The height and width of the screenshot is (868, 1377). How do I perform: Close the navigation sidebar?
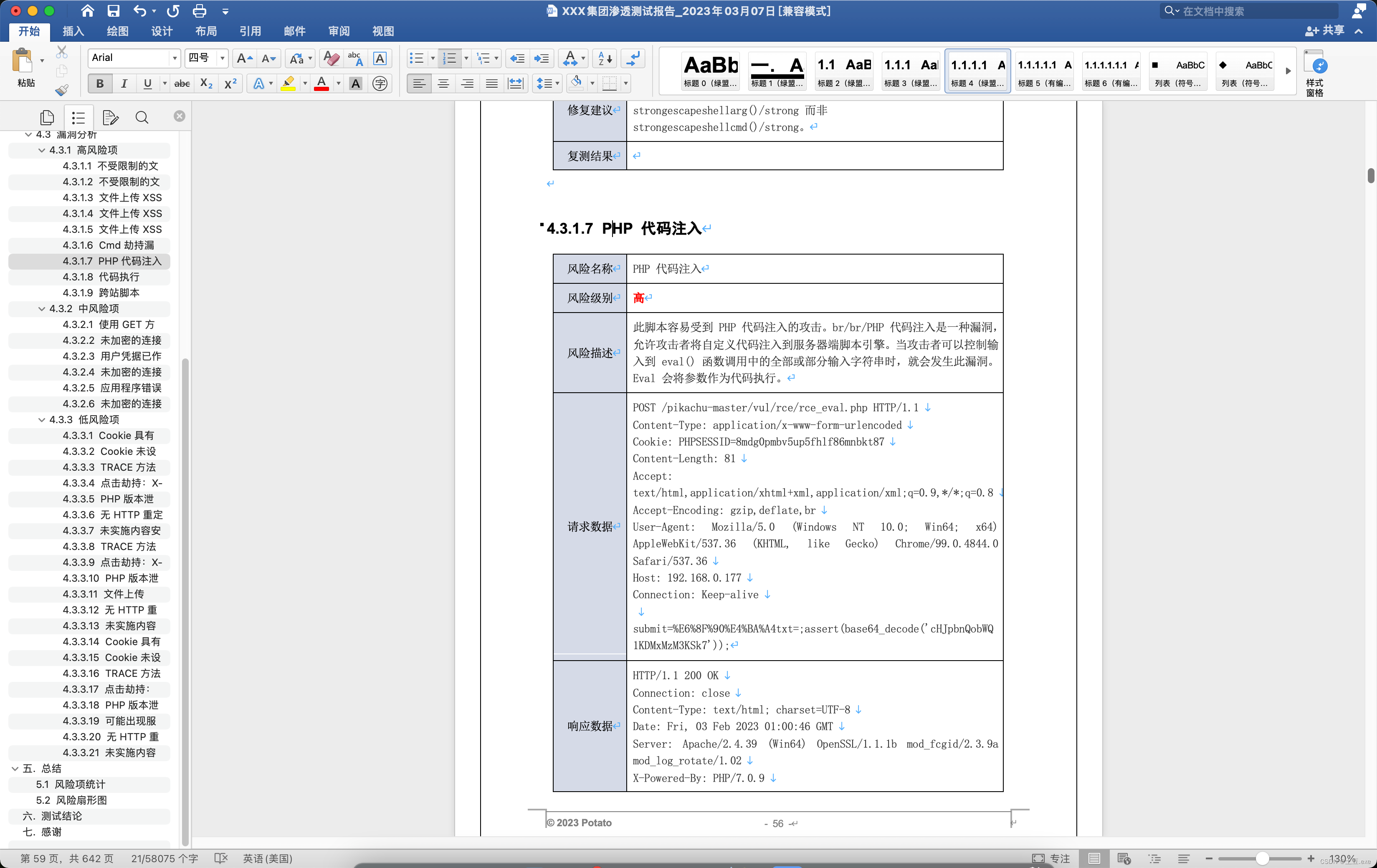click(x=180, y=116)
